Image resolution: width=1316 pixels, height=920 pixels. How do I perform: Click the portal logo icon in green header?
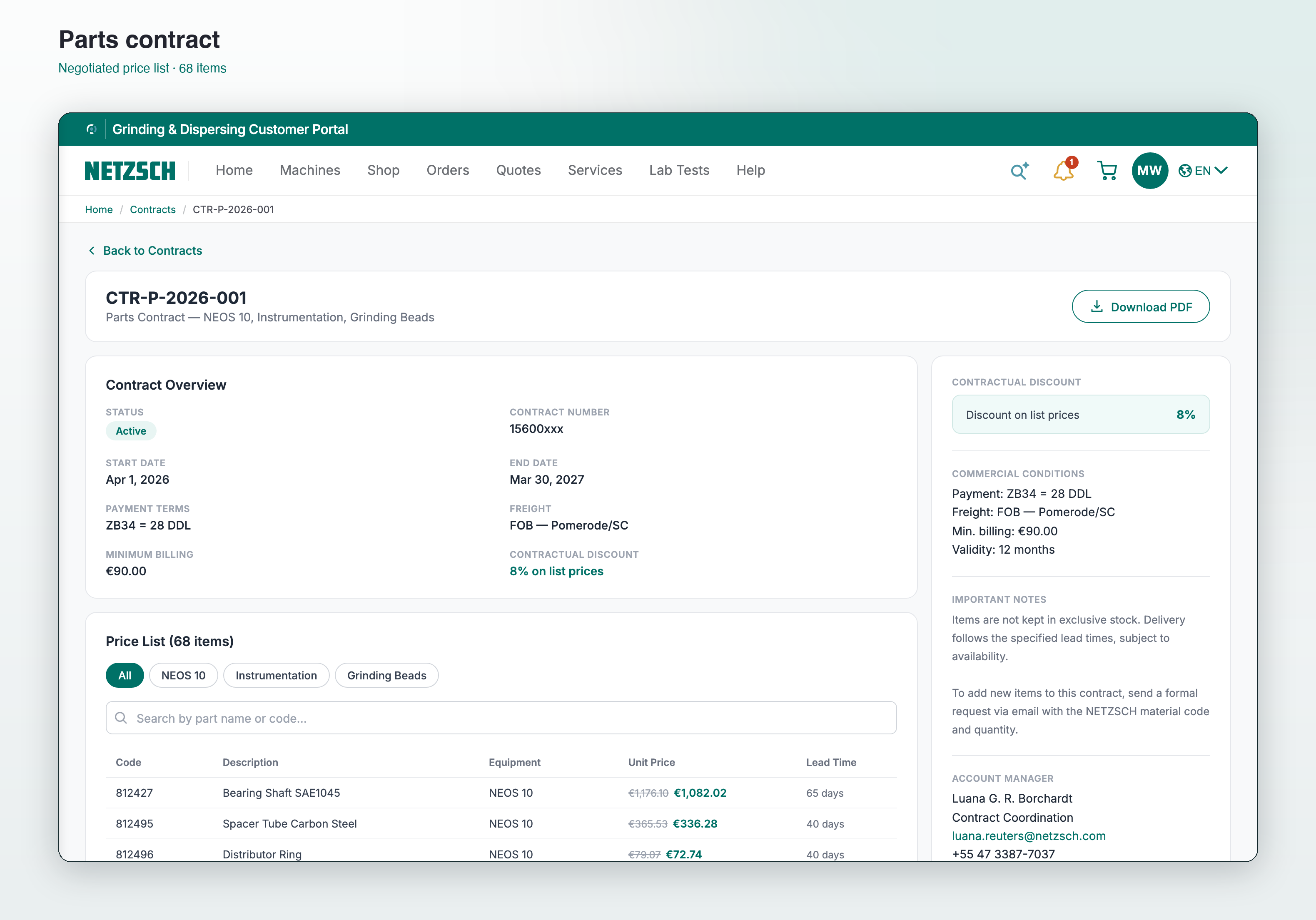coord(91,129)
